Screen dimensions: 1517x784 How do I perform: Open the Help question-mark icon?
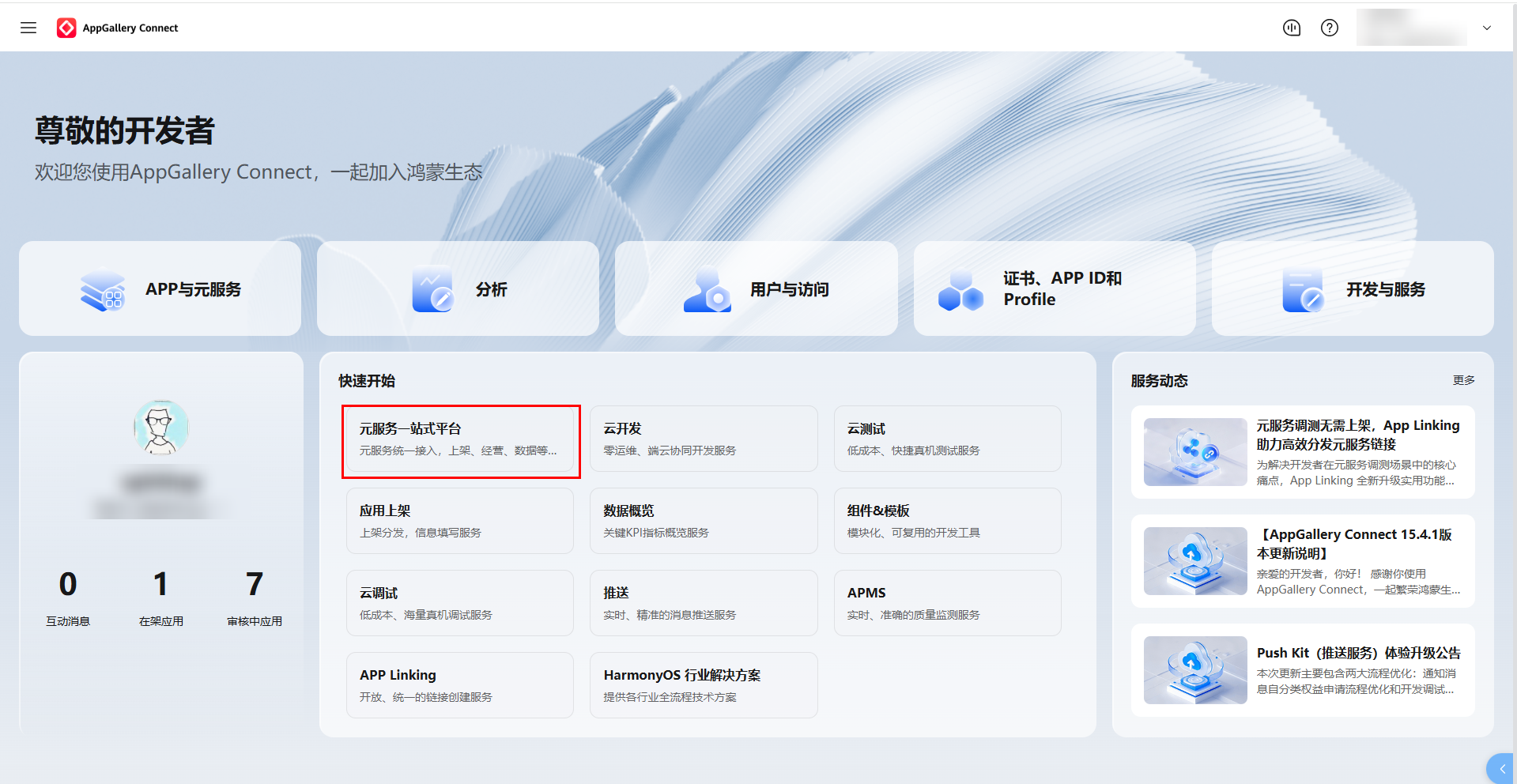1330,27
